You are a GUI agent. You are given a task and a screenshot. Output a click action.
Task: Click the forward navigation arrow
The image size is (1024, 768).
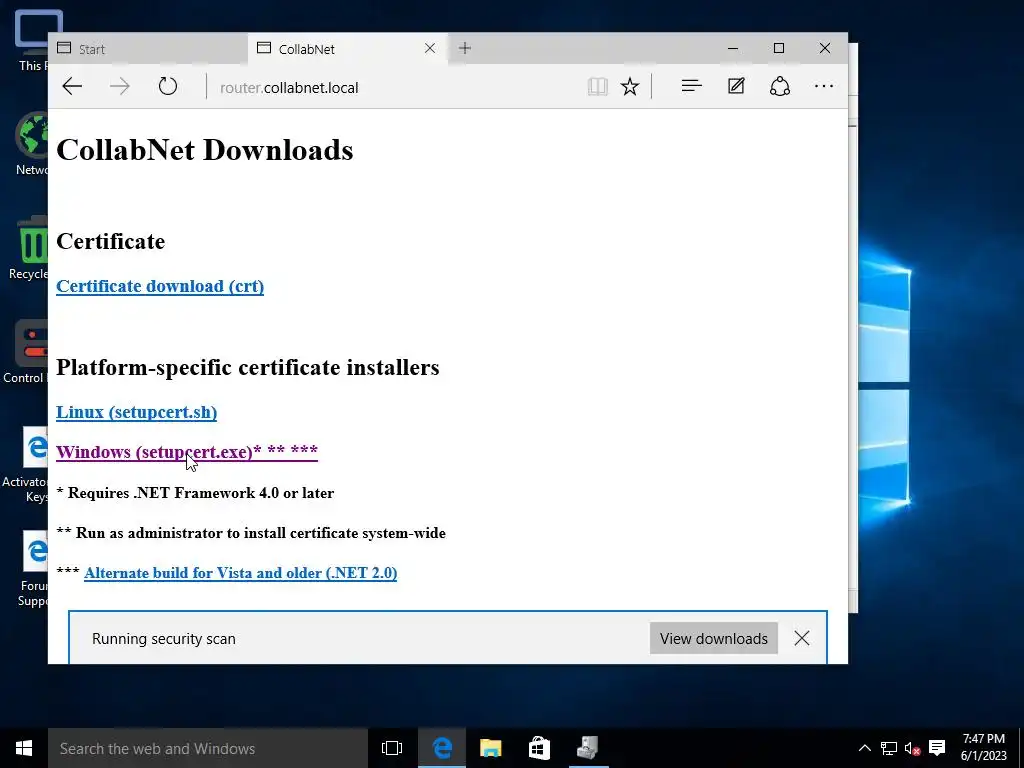(x=120, y=86)
